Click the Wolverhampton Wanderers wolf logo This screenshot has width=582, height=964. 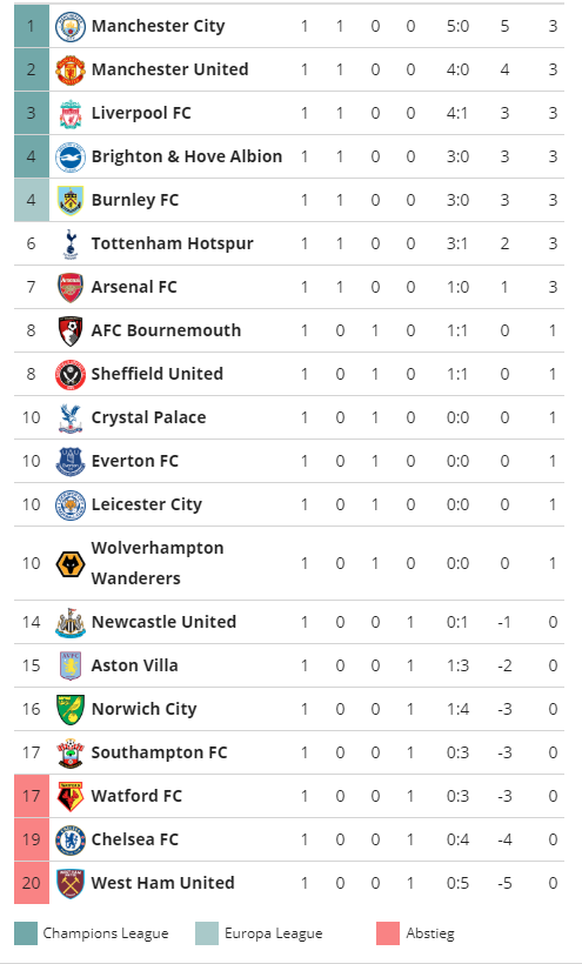(70, 564)
